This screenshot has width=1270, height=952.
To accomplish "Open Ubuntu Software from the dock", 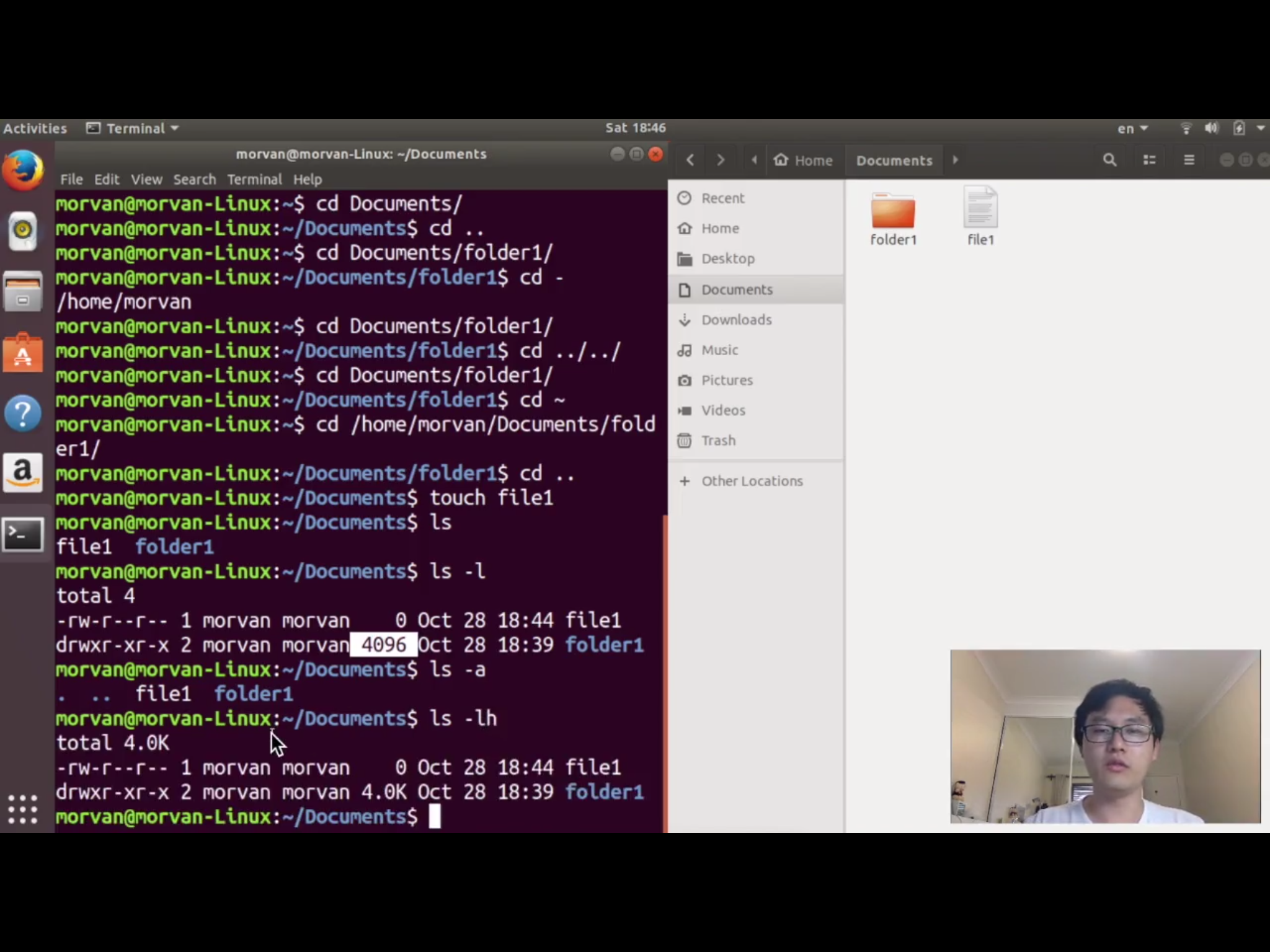I will click(x=23, y=352).
